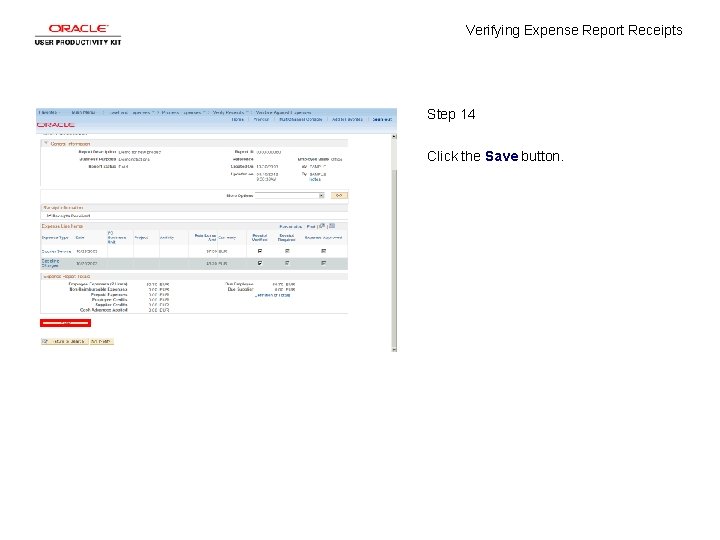This screenshot has width=720, height=540.
Task: Click the link below Due Supplier totals
Action: 273,295
